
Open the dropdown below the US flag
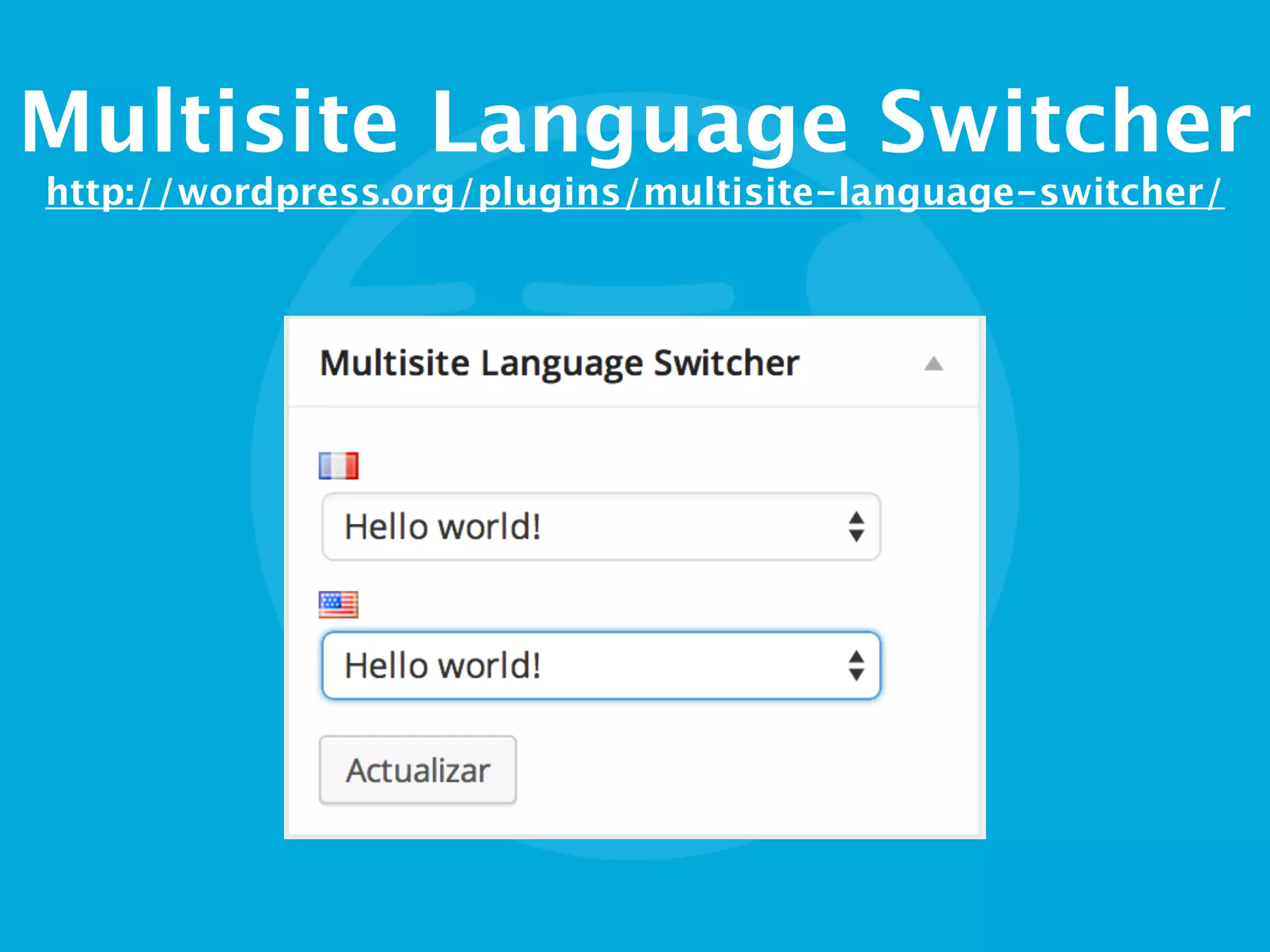pyautogui.click(x=601, y=666)
